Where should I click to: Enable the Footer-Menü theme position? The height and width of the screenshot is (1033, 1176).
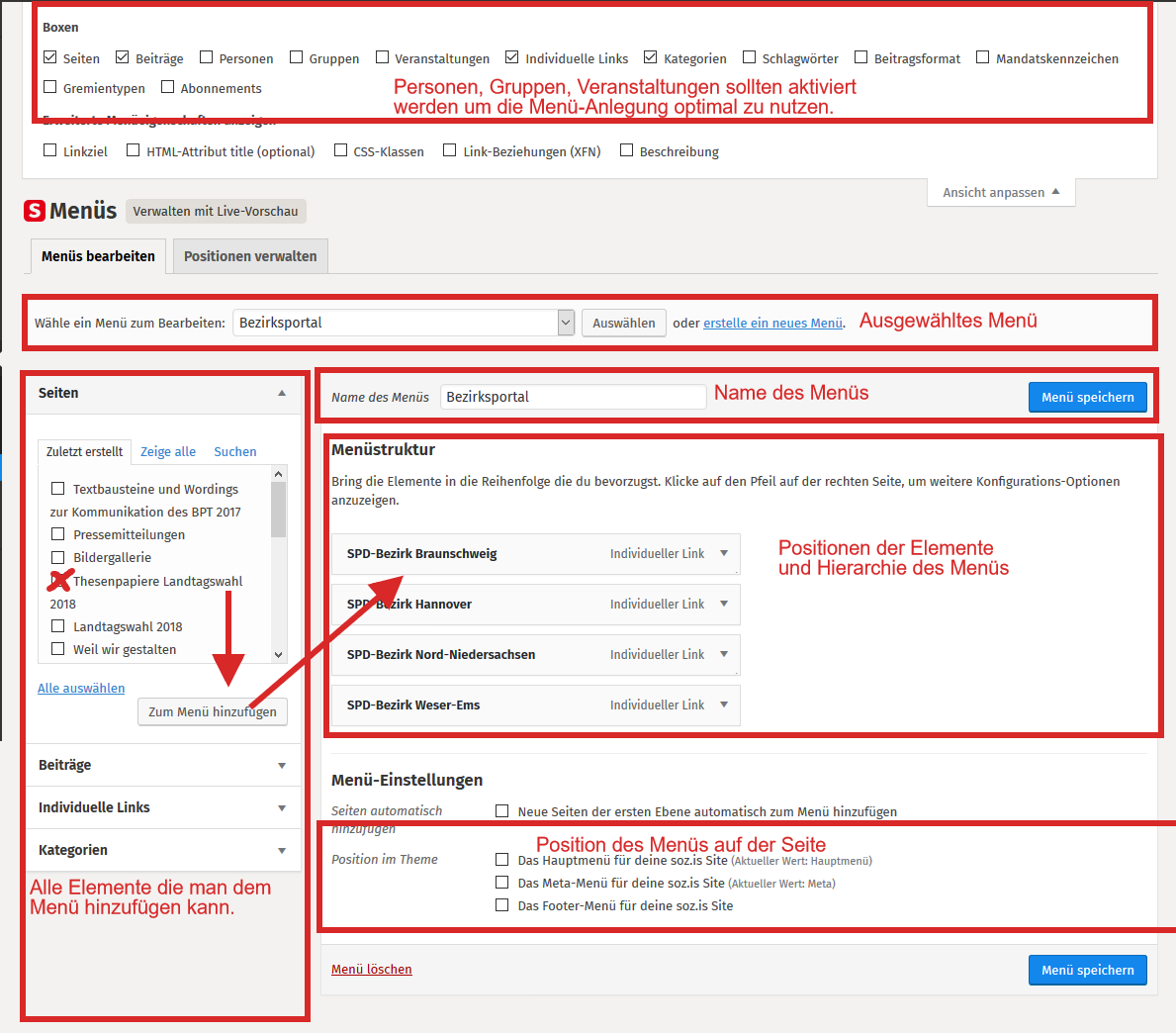[x=502, y=904]
